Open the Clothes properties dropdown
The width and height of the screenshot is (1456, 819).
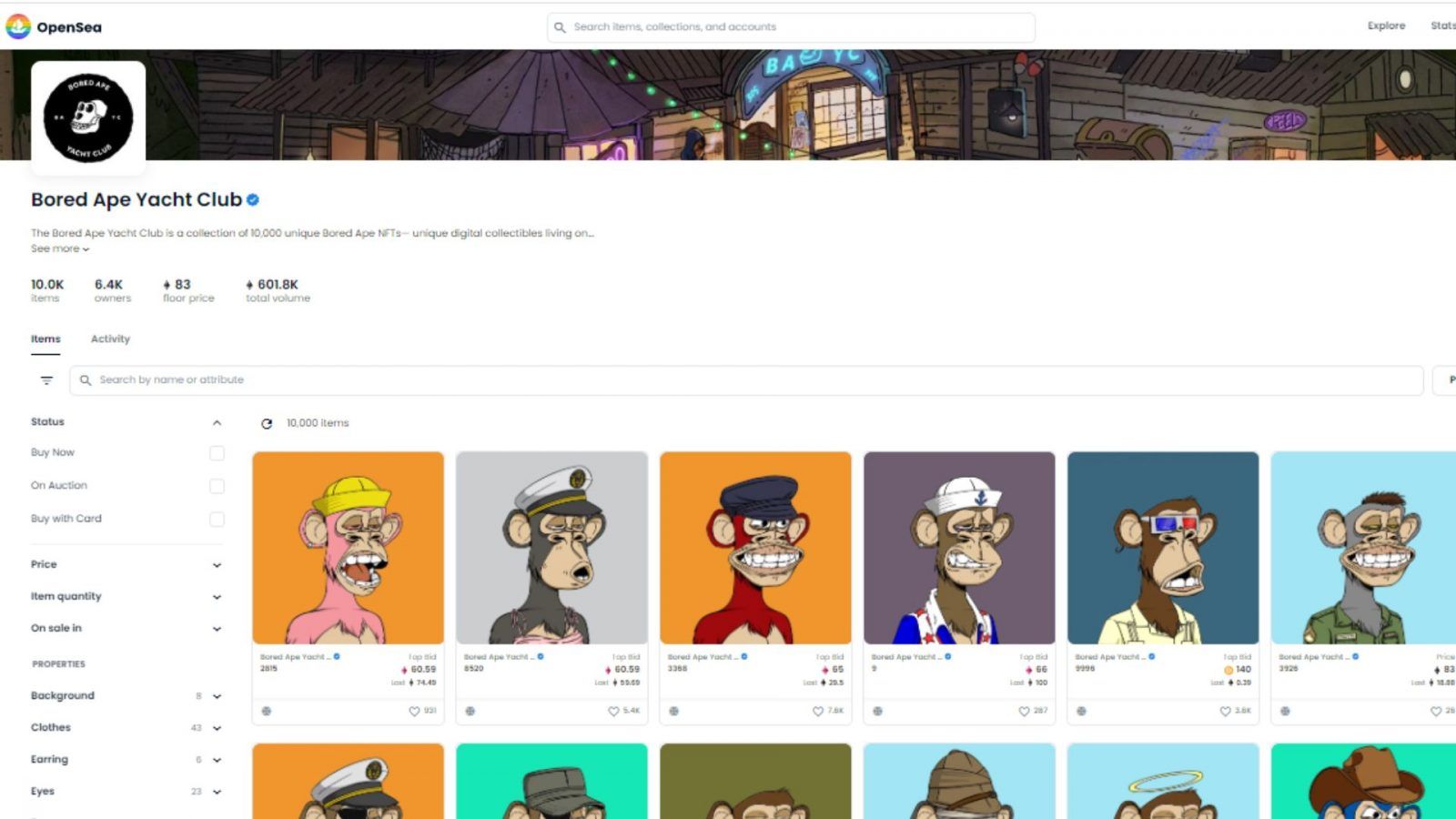pos(217,728)
